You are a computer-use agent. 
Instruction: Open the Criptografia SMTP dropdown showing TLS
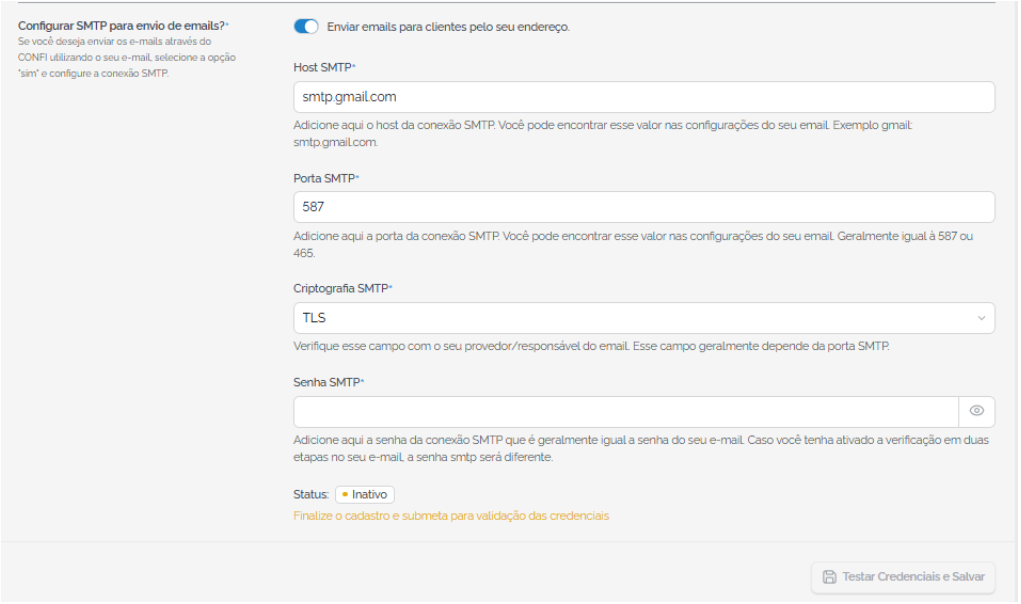(x=643, y=318)
